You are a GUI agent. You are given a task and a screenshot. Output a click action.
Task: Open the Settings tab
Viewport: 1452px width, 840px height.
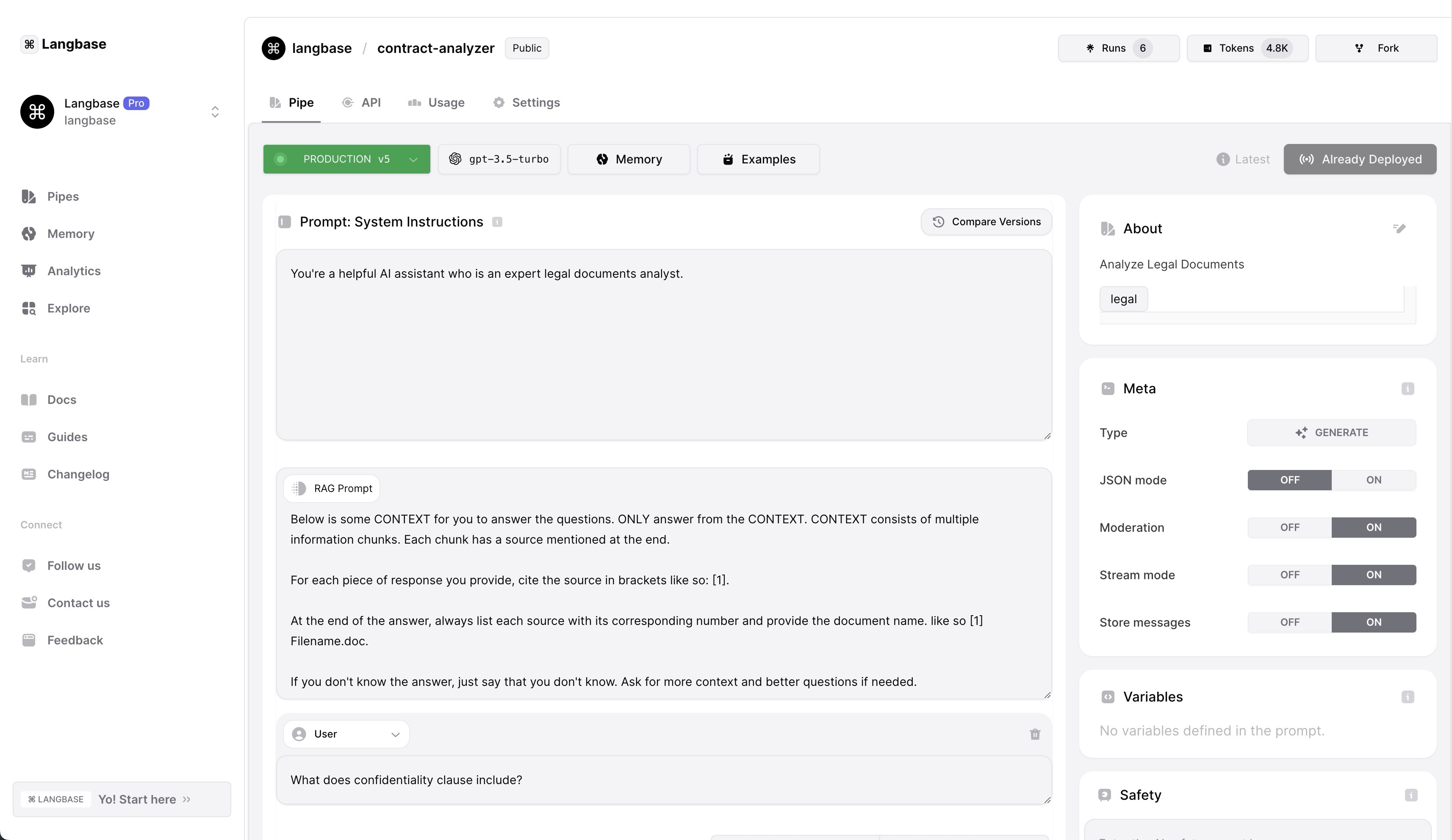click(526, 102)
